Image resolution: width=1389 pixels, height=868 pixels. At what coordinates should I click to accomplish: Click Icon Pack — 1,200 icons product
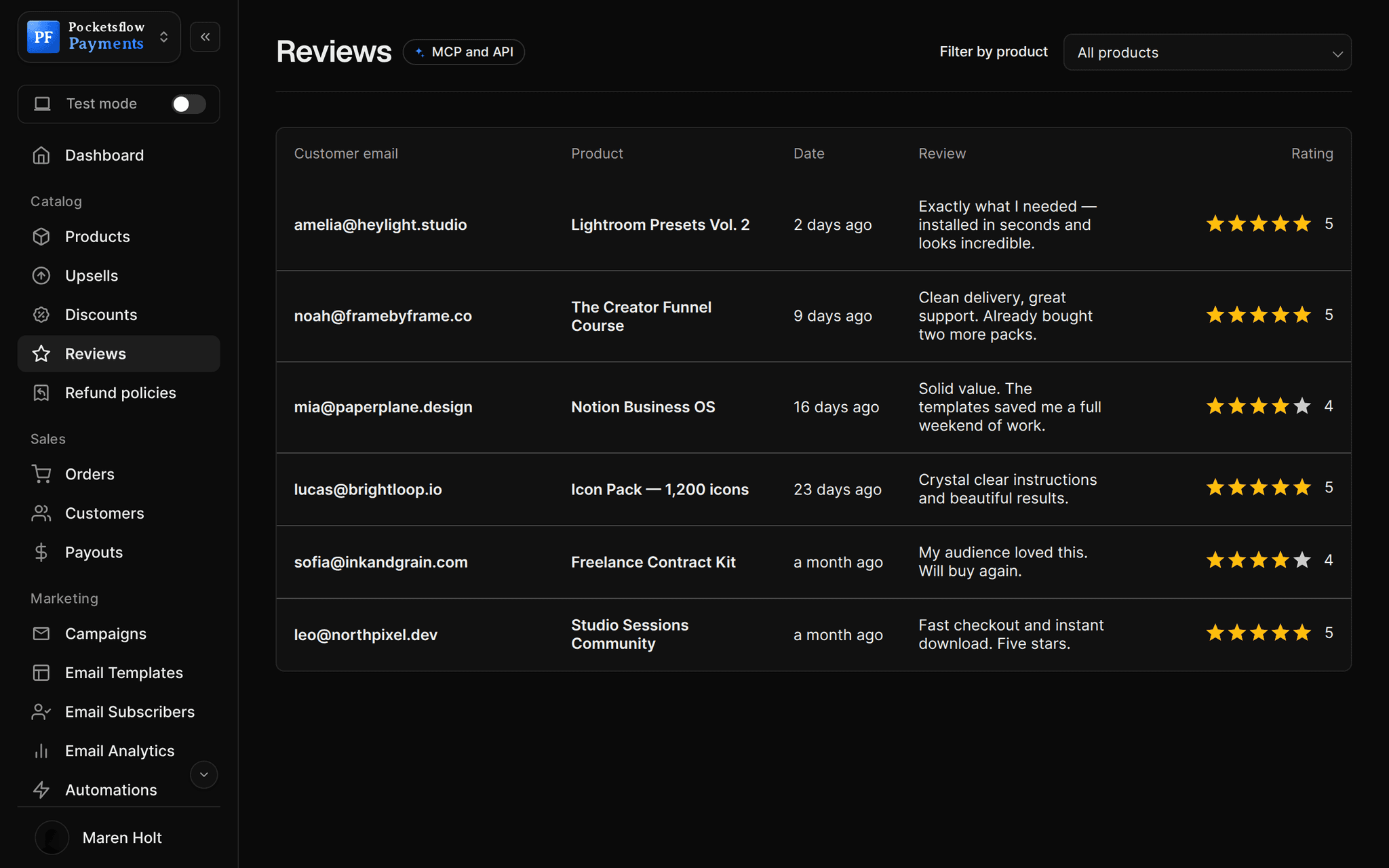pos(660,490)
